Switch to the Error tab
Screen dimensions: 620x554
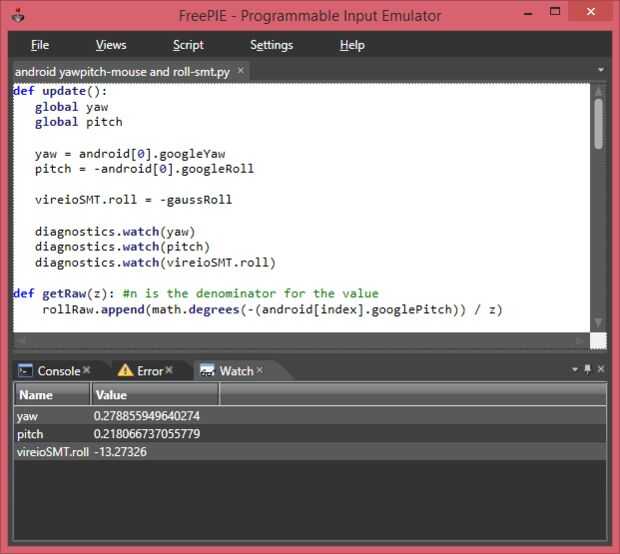click(150, 371)
